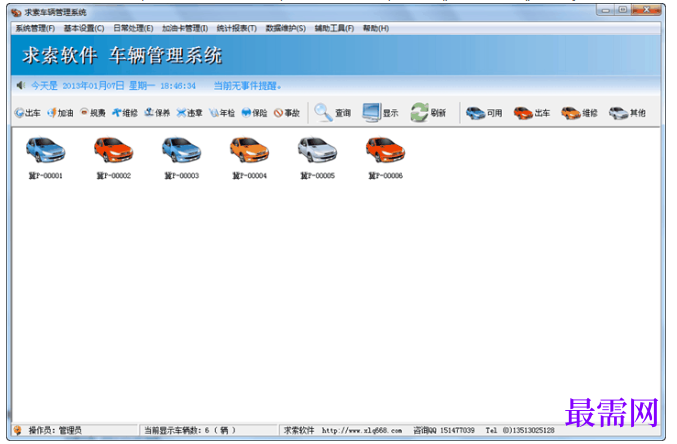Click the operator icon in status bar

(18, 430)
